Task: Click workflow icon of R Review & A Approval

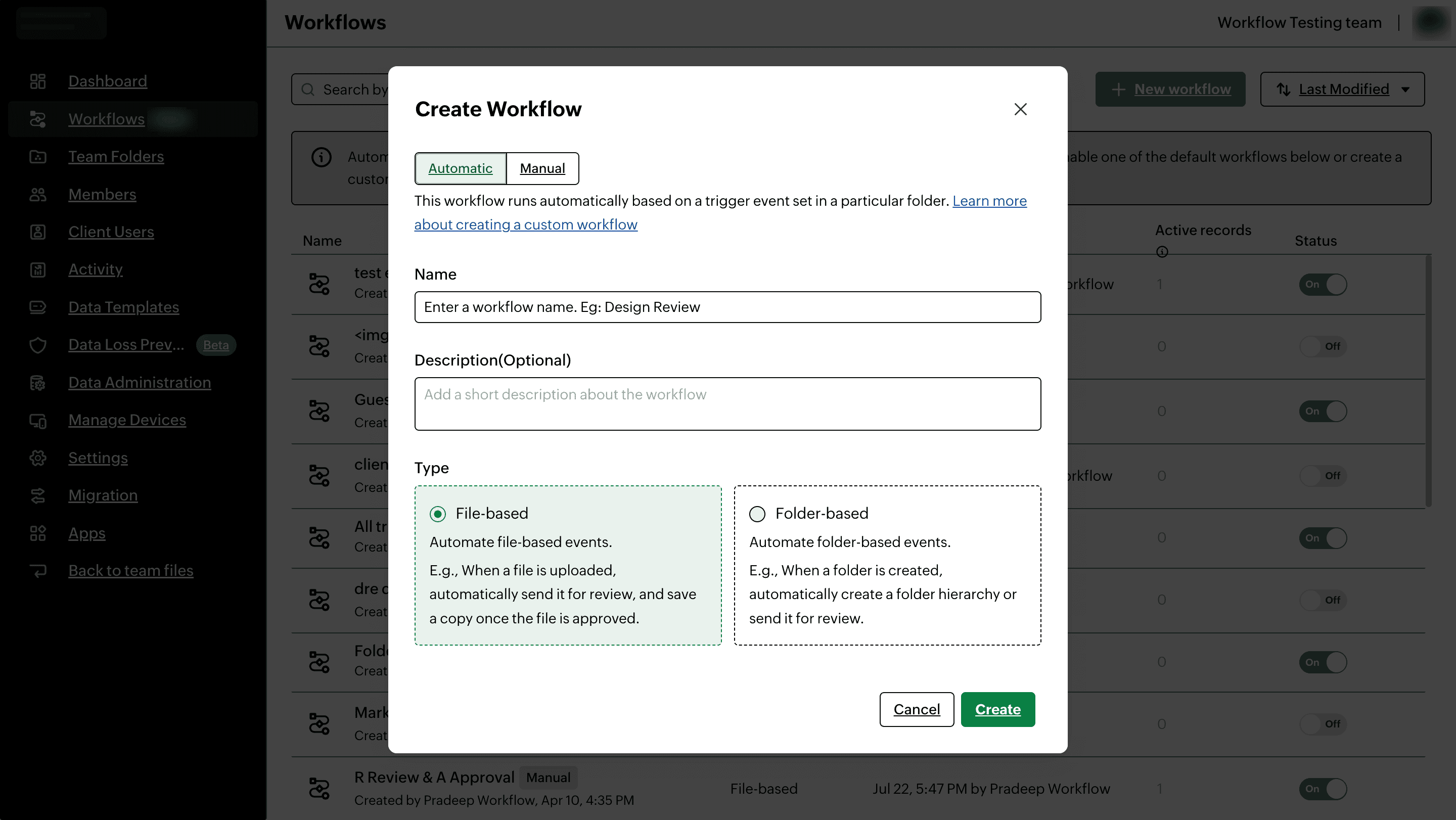Action: pos(320,788)
